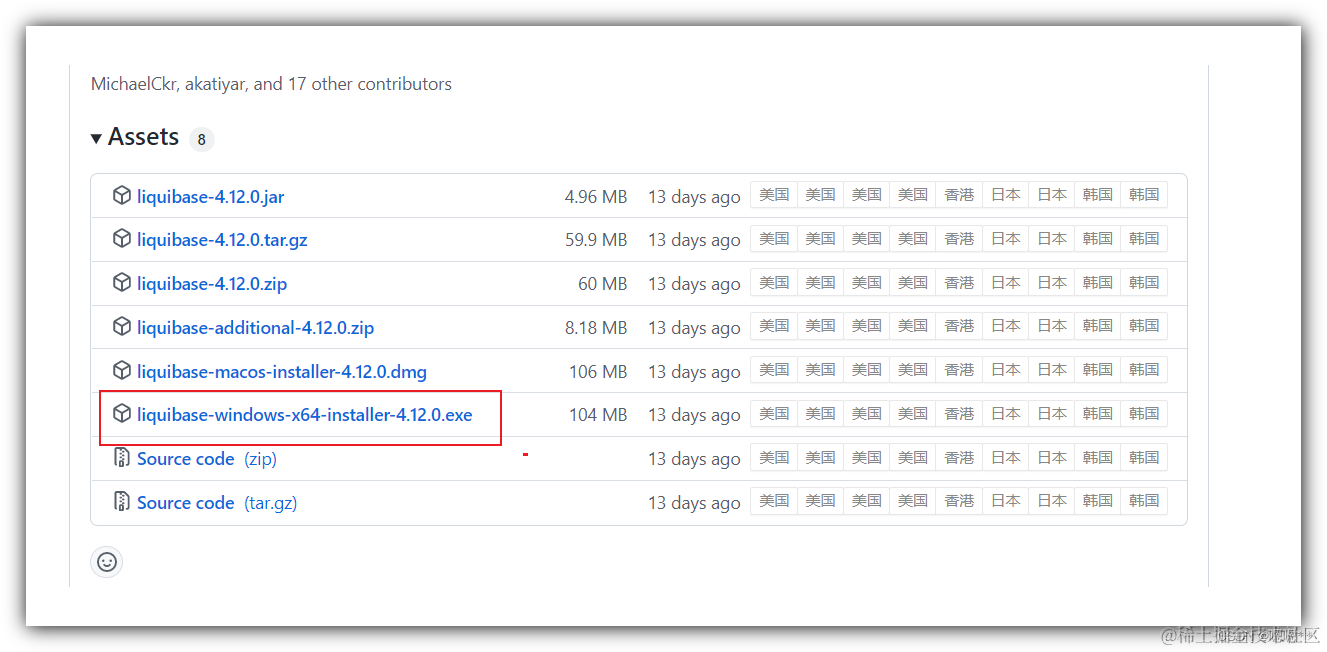Click the '60 MB' file size

pos(602,284)
